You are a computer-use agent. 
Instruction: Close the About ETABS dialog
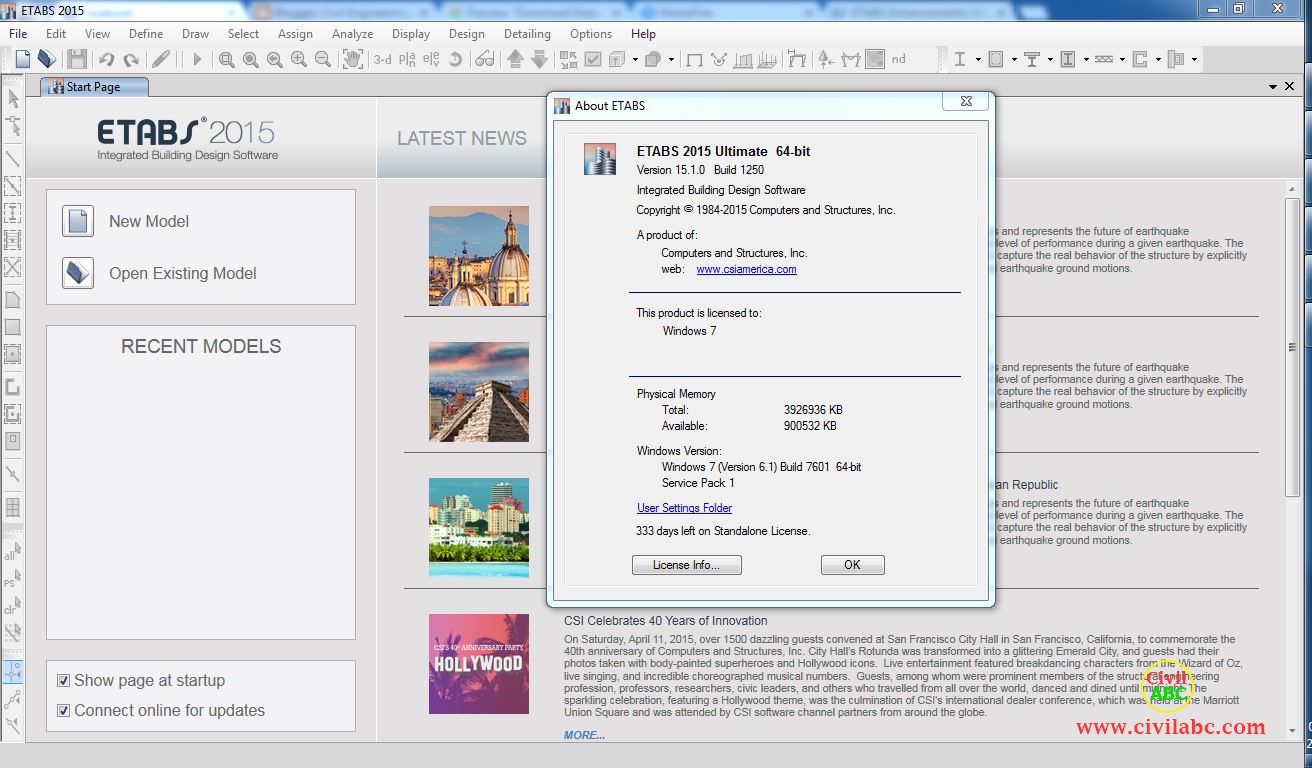click(965, 101)
